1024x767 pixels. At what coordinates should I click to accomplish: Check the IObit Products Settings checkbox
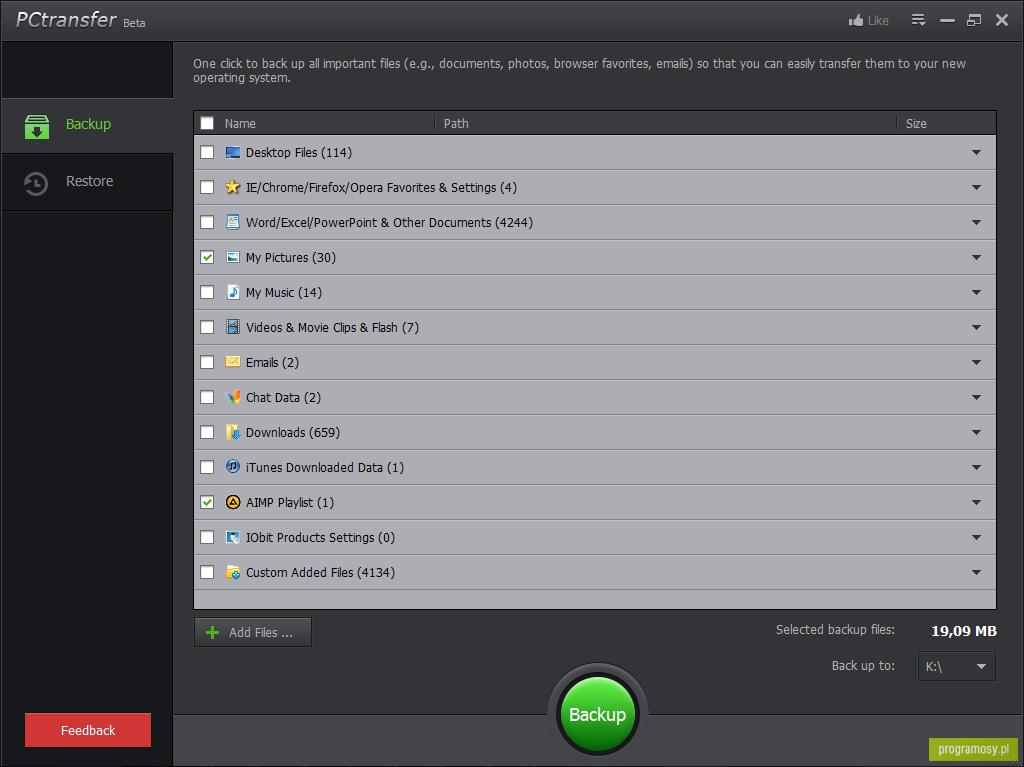click(207, 537)
